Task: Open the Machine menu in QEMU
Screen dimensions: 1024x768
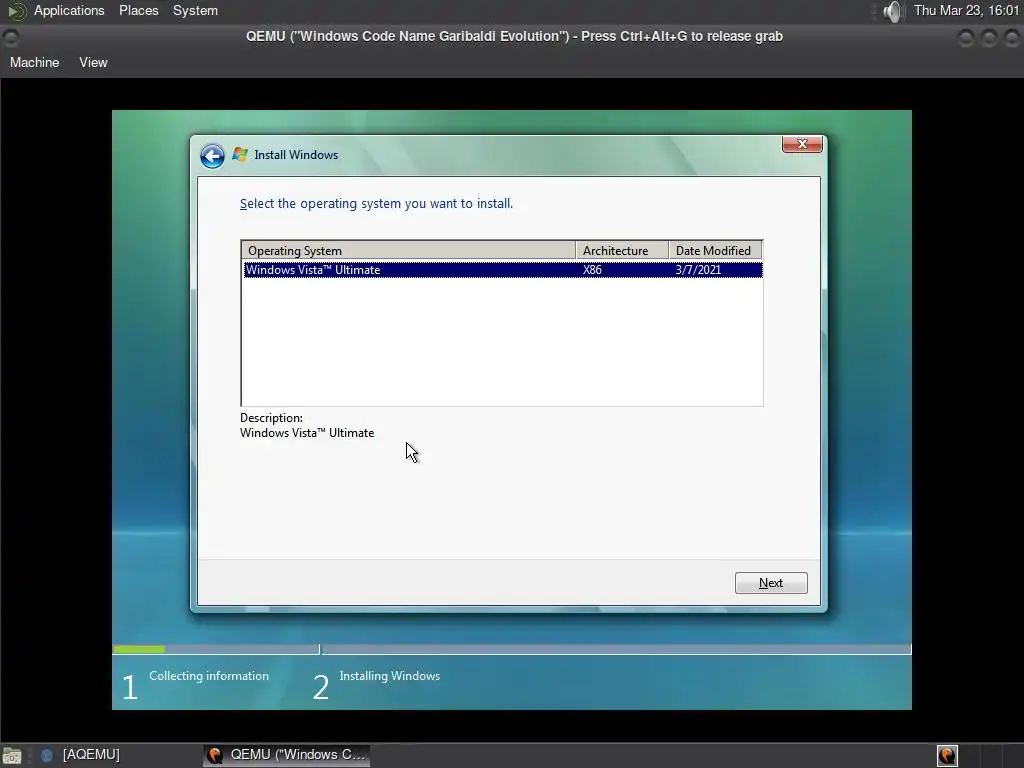Action: coord(35,63)
